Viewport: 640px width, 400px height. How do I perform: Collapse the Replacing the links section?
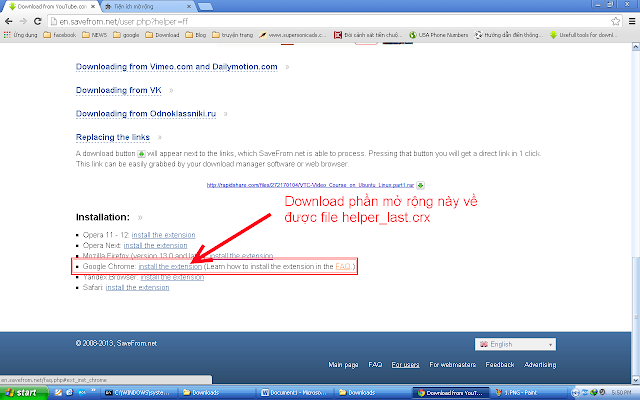tap(113, 137)
